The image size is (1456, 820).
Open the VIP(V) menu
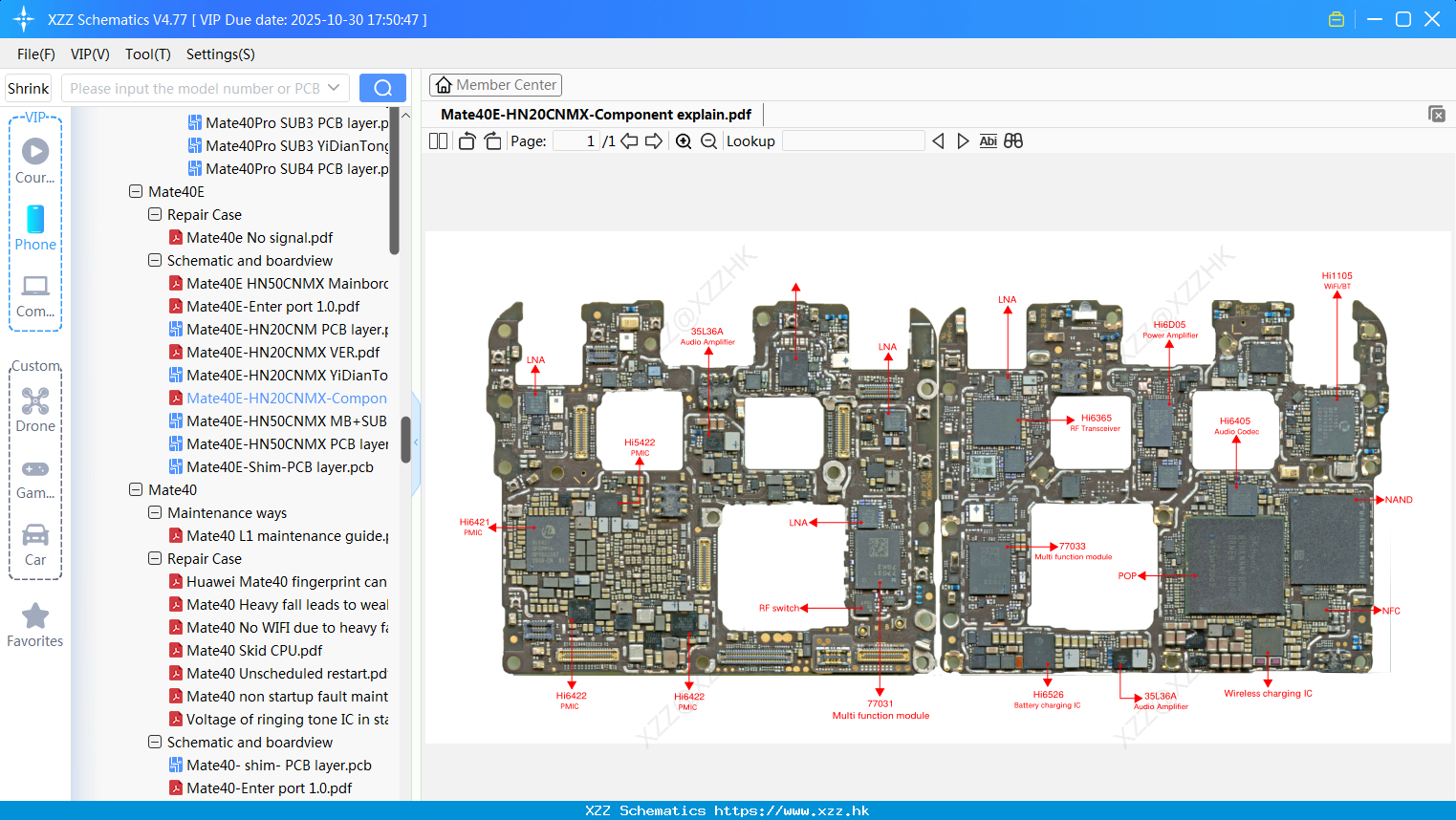pos(90,54)
